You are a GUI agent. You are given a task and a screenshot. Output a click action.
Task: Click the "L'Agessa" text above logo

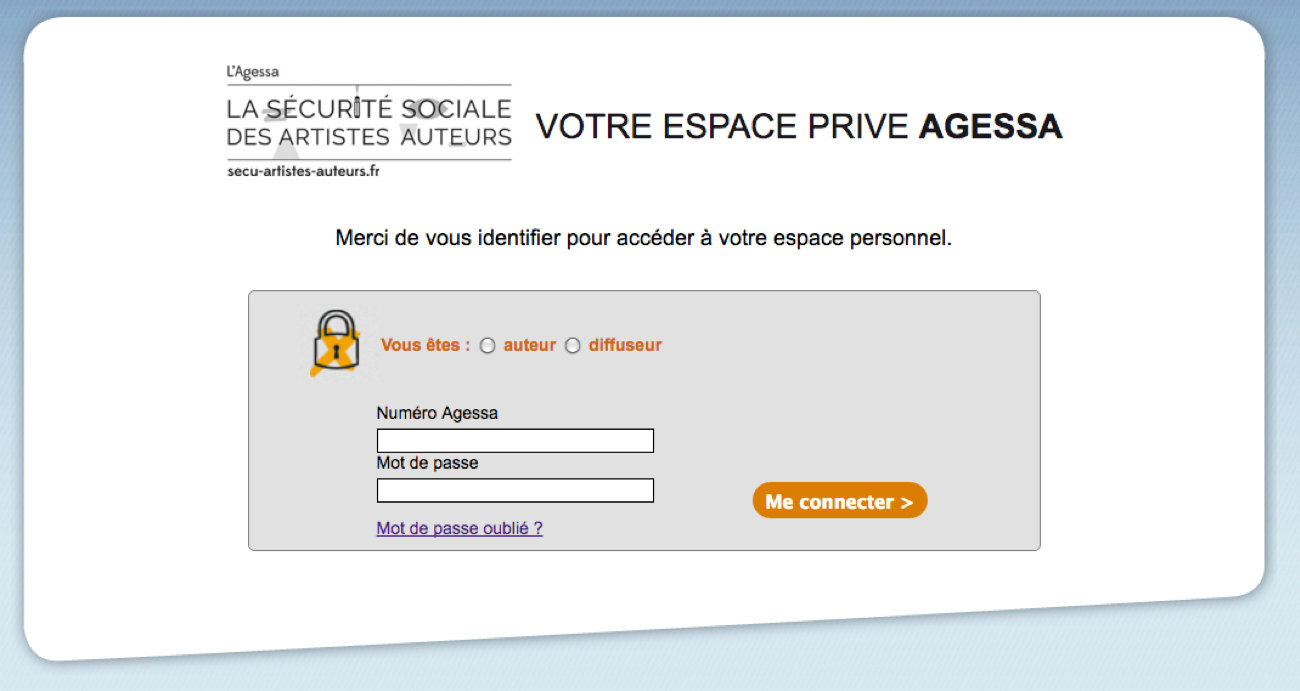click(253, 72)
